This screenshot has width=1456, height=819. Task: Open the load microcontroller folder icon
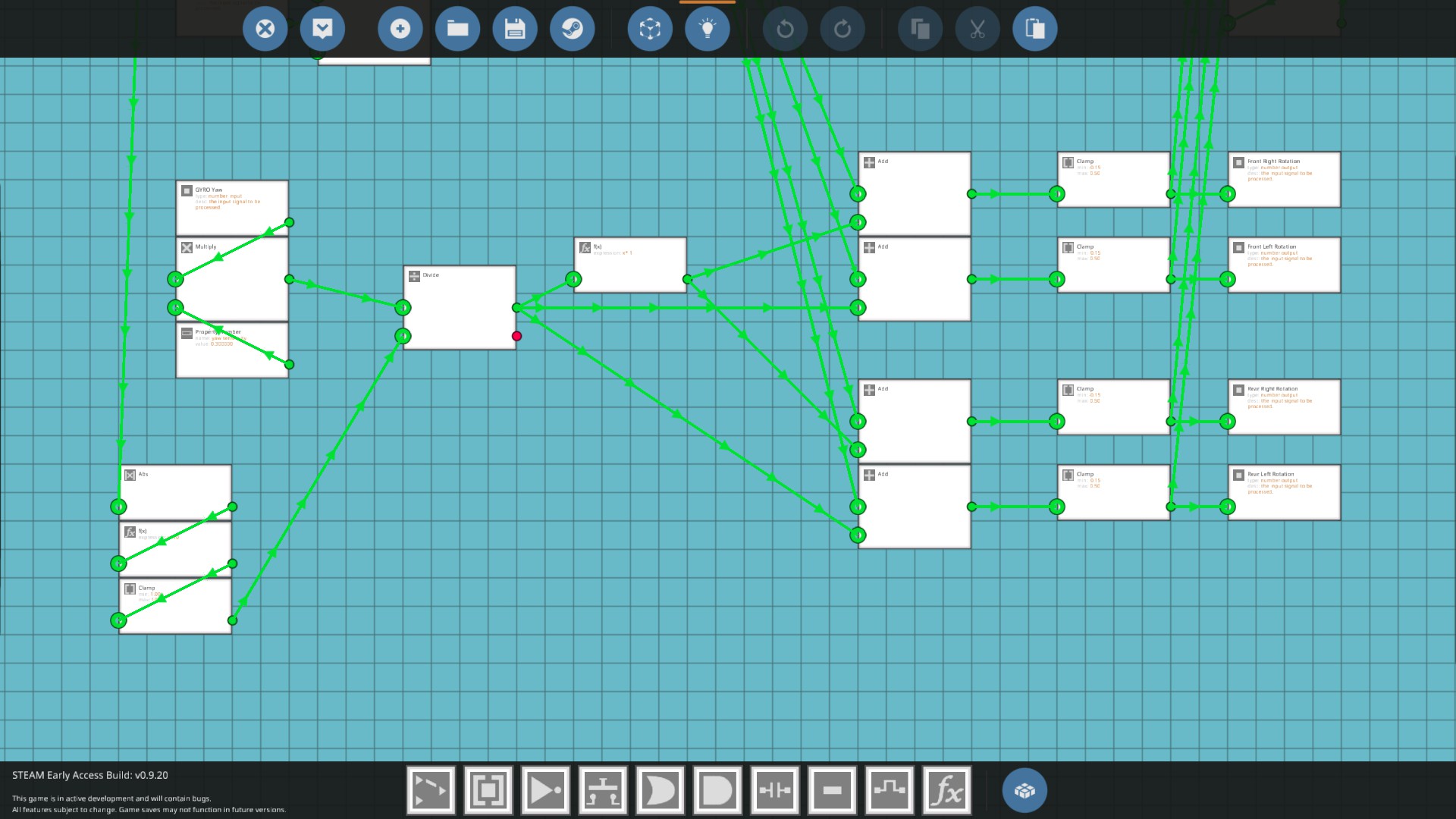coord(457,29)
